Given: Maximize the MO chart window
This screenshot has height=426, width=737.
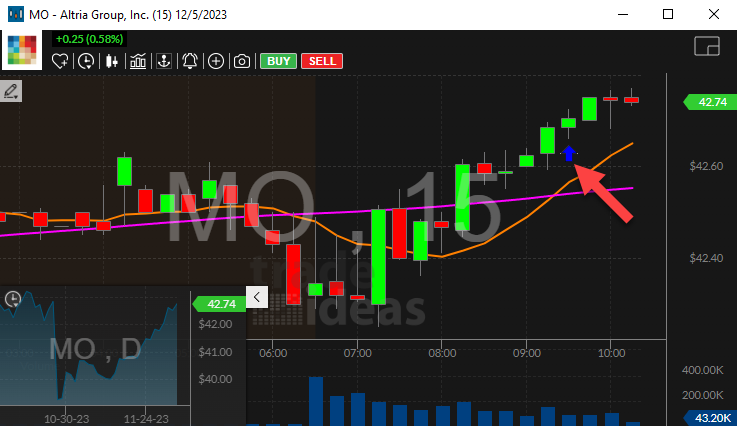Looking at the screenshot, I should [668, 14].
